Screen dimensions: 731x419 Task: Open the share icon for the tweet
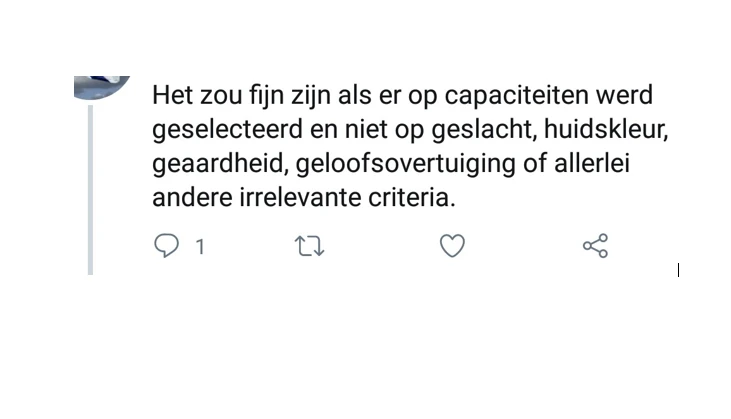point(595,246)
